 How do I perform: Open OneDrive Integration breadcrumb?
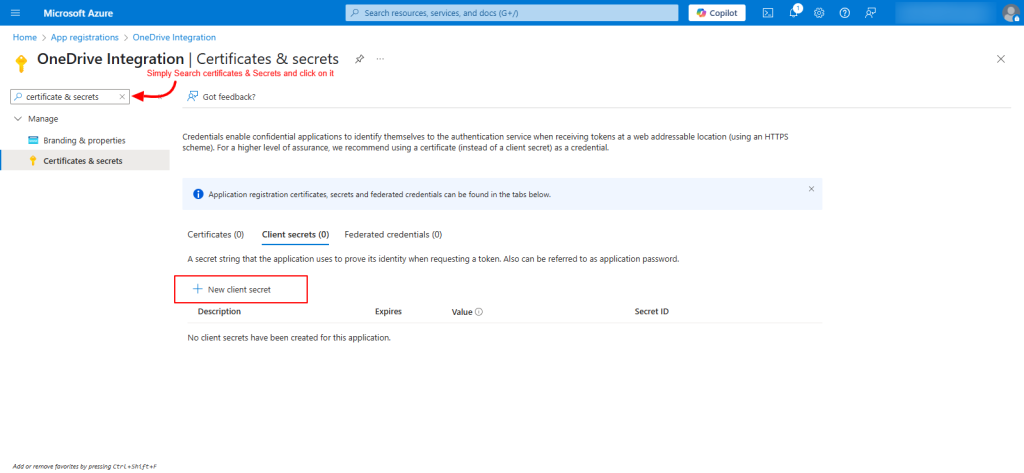click(x=174, y=37)
